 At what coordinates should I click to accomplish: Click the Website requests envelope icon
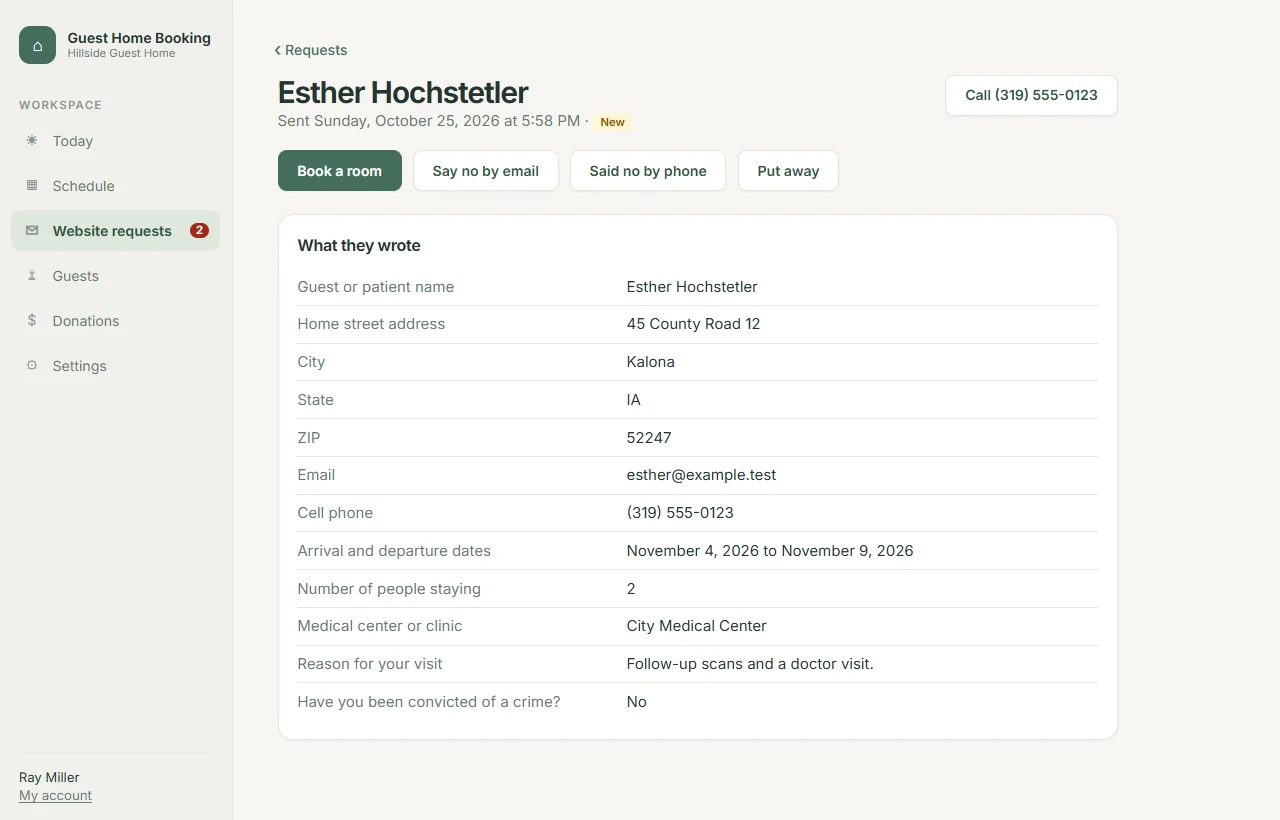32,231
